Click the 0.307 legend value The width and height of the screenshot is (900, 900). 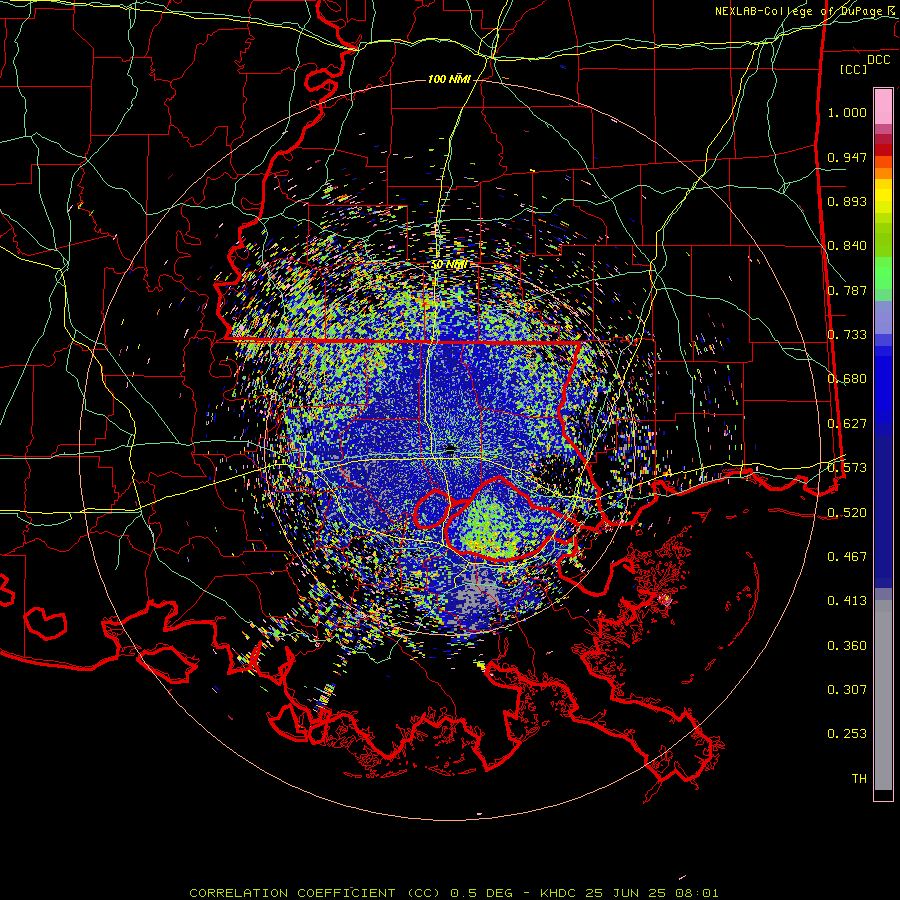847,690
